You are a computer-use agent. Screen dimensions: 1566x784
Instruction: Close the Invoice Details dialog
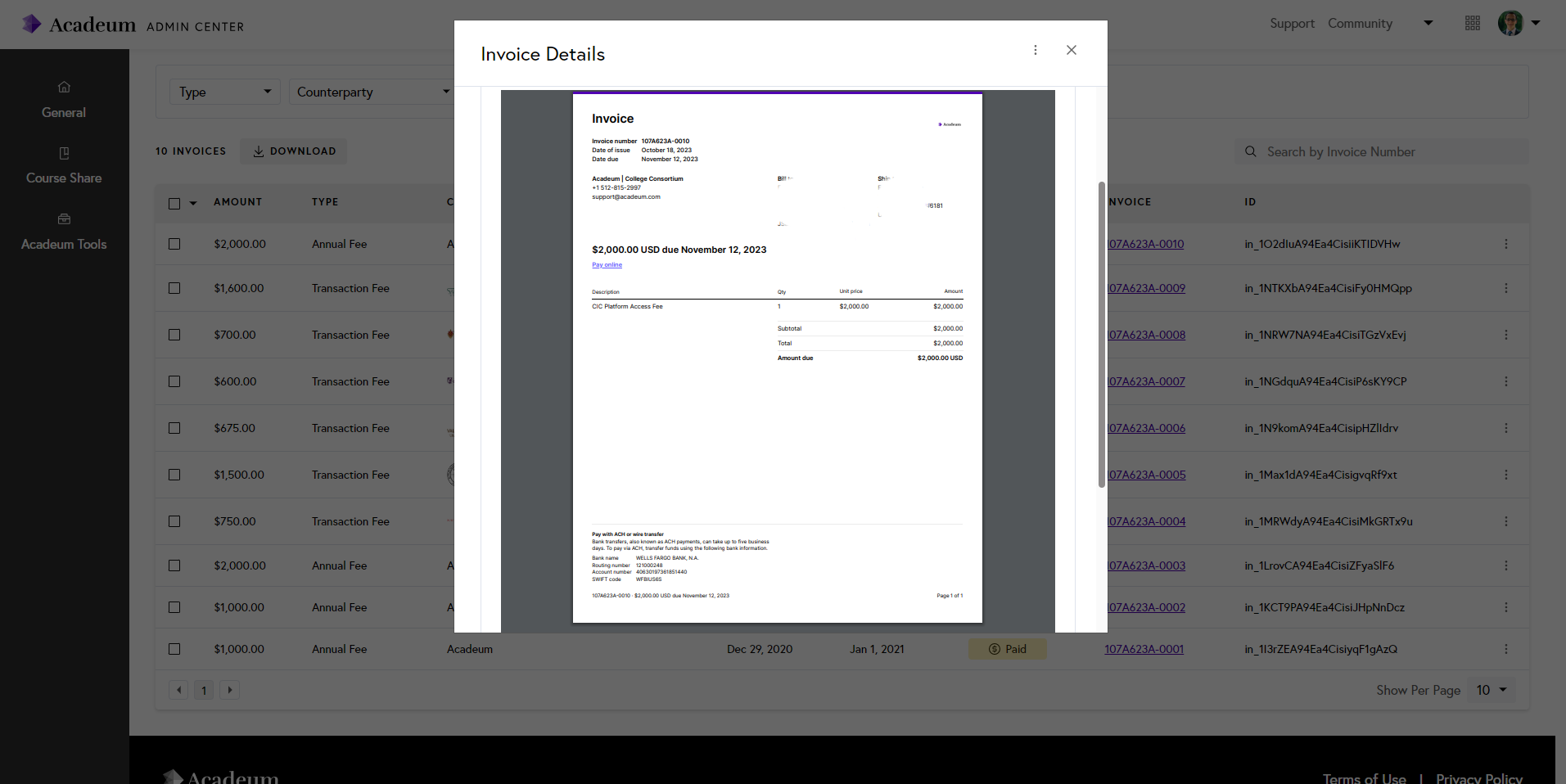1071,50
